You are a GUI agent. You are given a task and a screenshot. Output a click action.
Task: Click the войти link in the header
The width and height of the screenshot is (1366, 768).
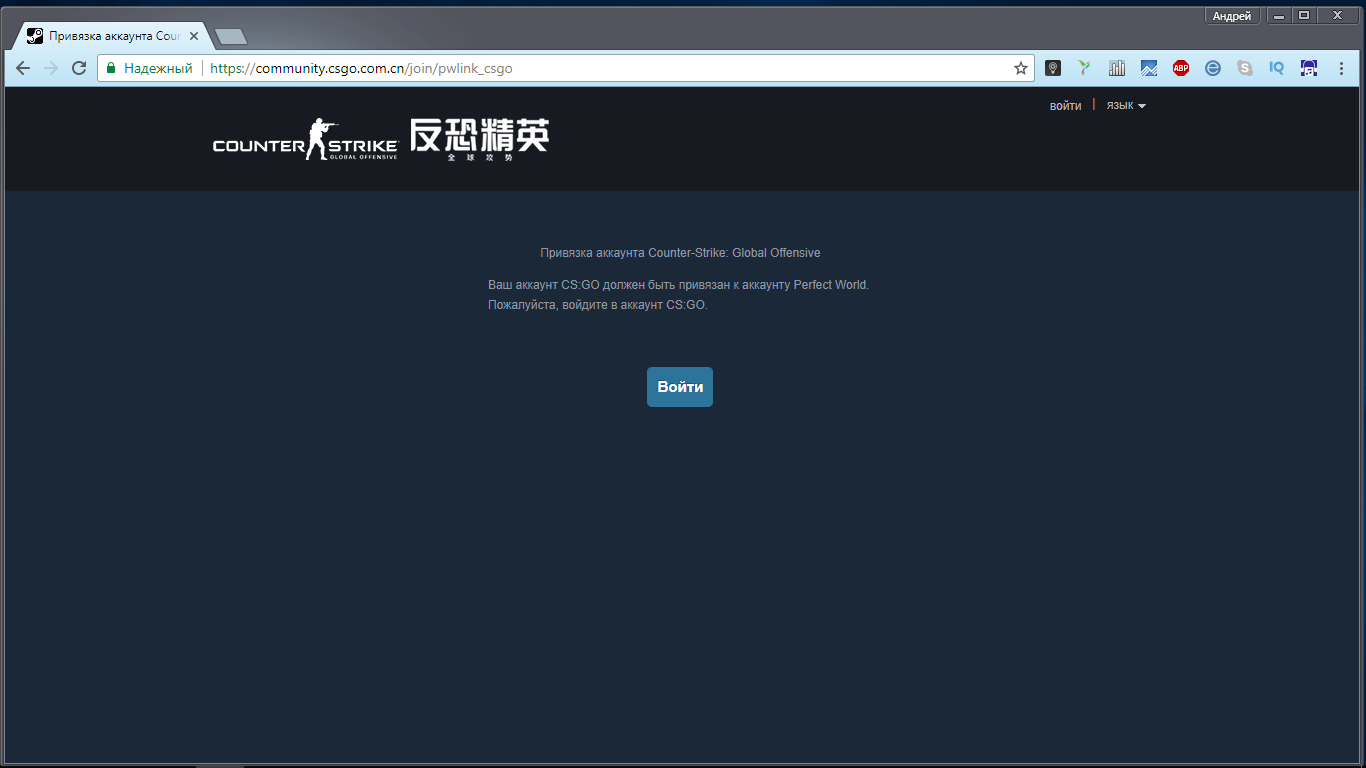(x=1065, y=106)
